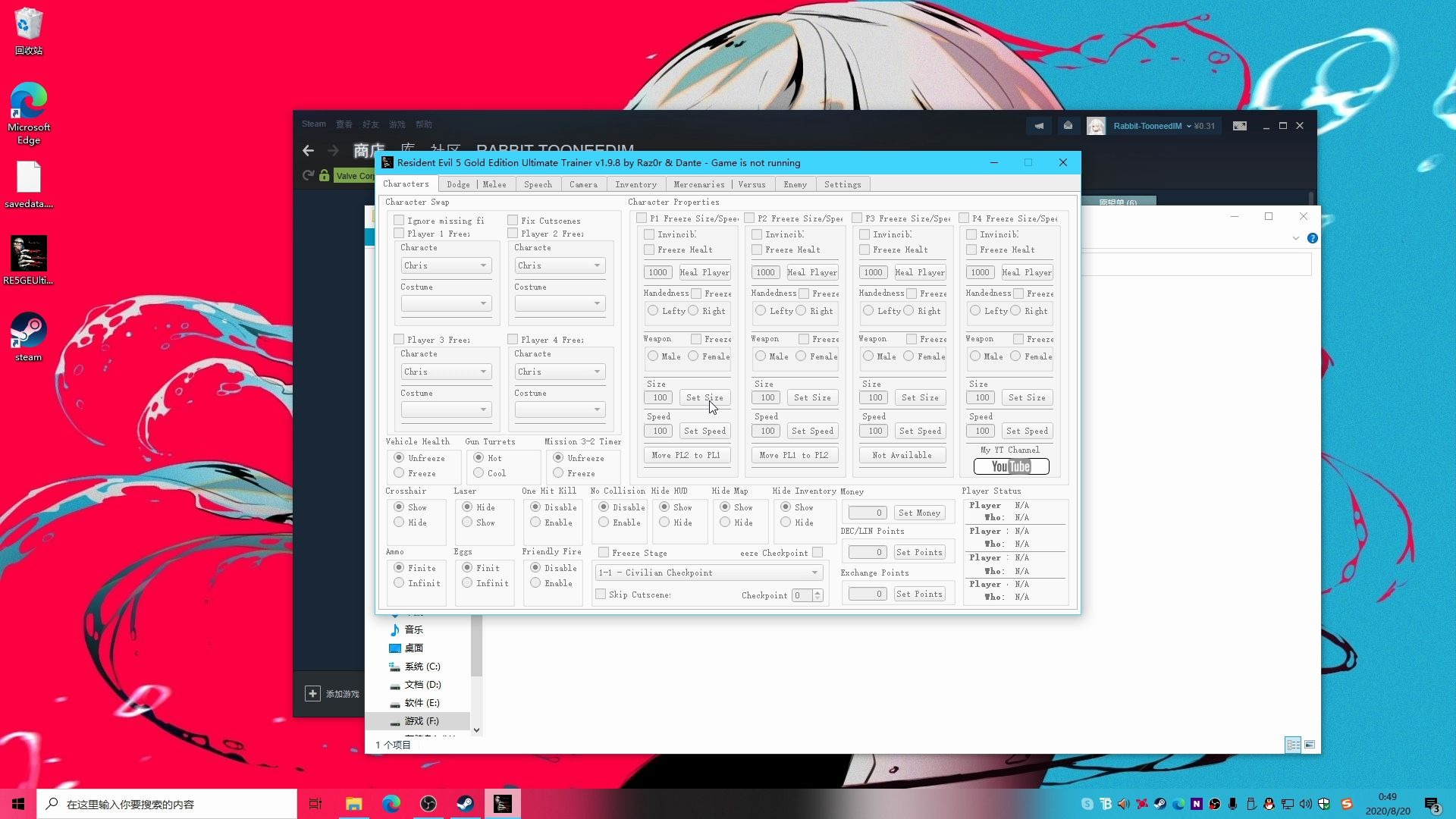Viewport: 1456px width, 819px height.
Task: Check P2 Freeze Health checkbox
Action: [x=757, y=249]
